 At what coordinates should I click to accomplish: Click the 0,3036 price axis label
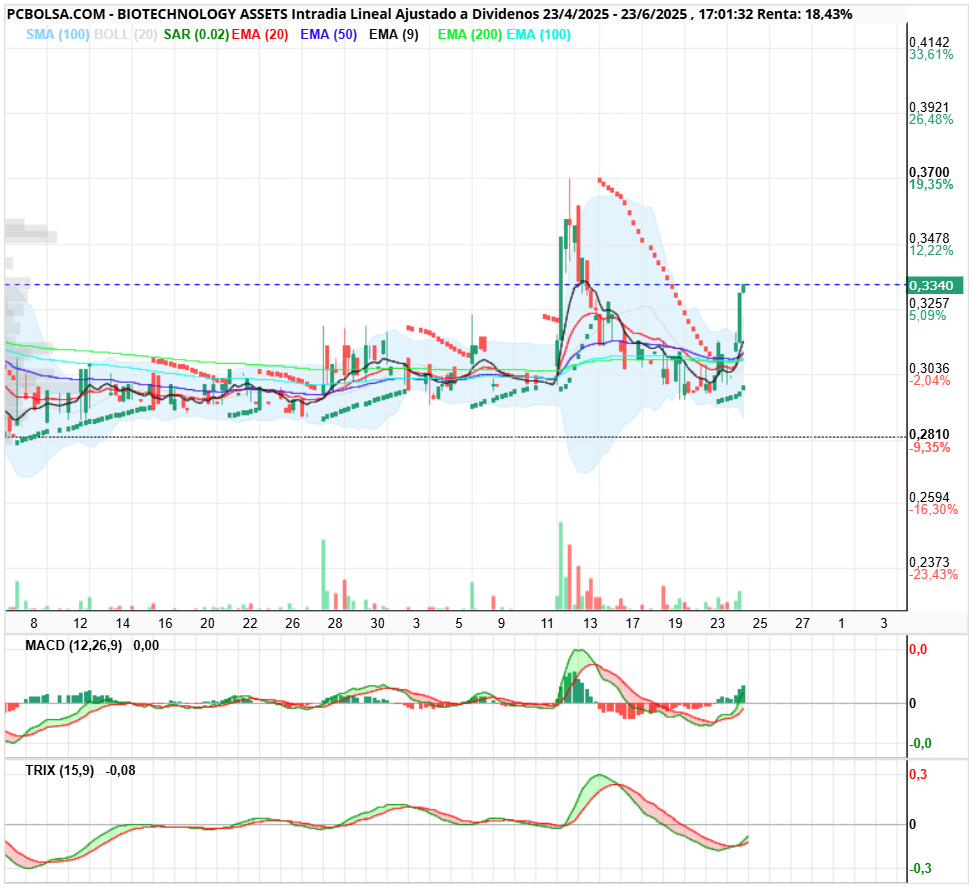929,369
